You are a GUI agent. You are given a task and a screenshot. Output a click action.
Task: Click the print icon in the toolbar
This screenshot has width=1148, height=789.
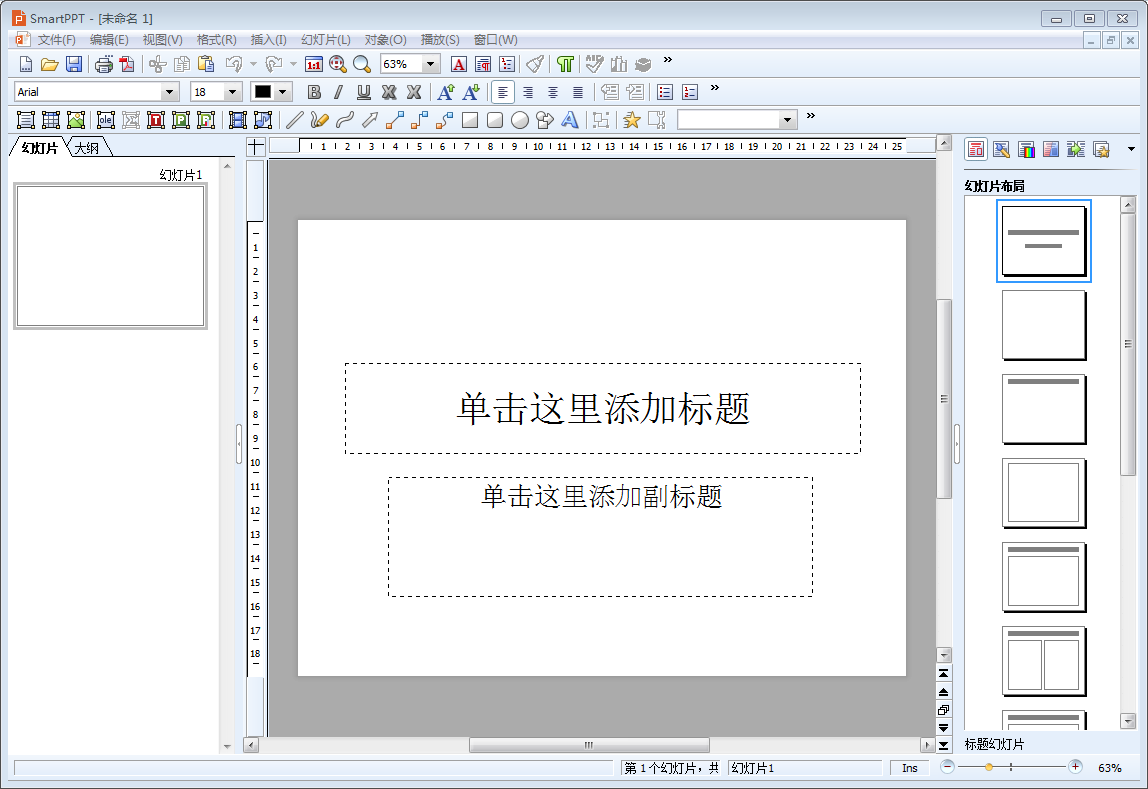coord(104,64)
